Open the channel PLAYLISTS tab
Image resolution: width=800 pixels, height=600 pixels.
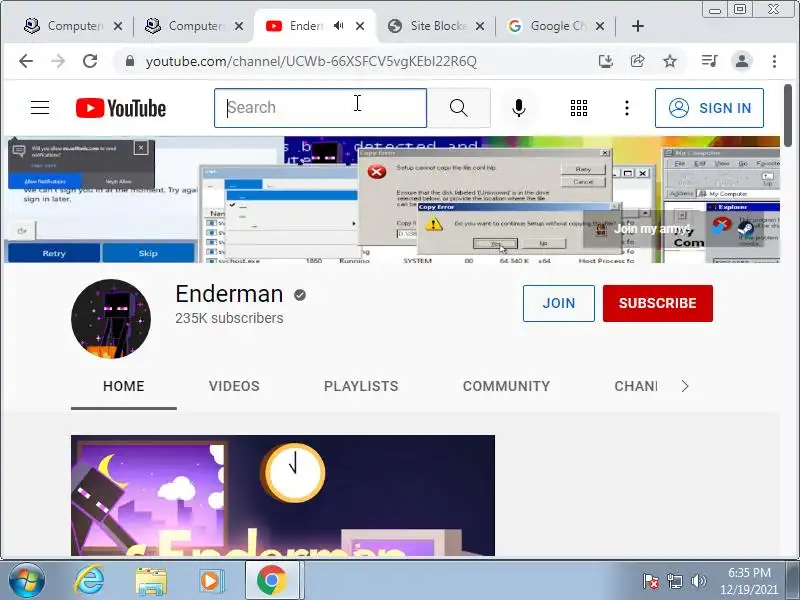click(x=361, y=386)
